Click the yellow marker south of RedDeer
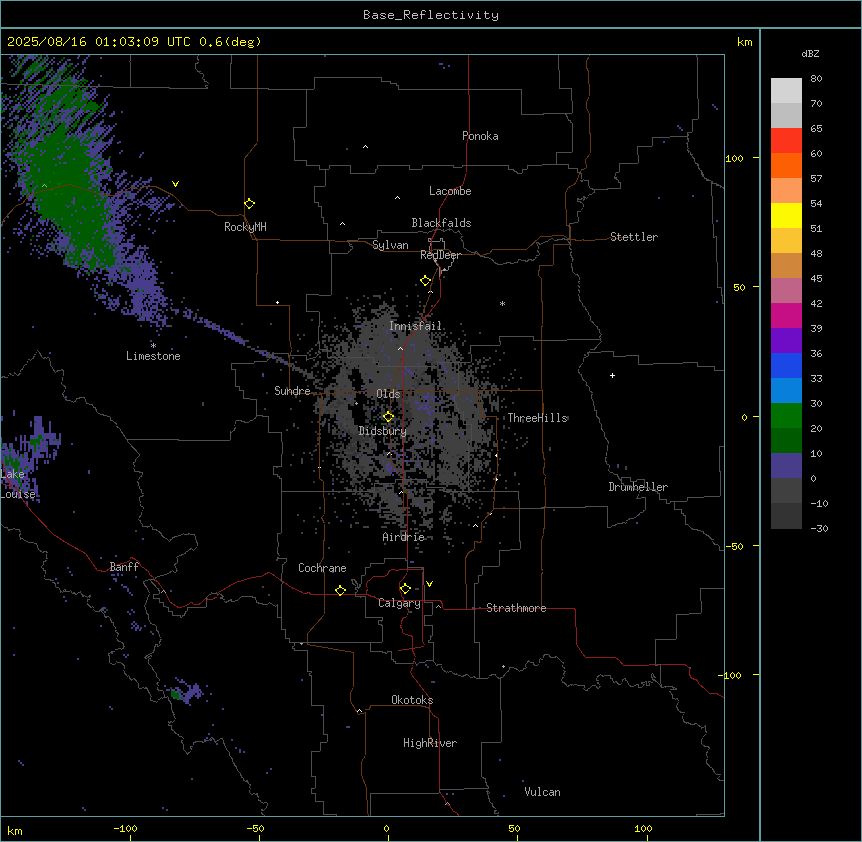Screen dimensions: 862x842 (x=425, y=281)
